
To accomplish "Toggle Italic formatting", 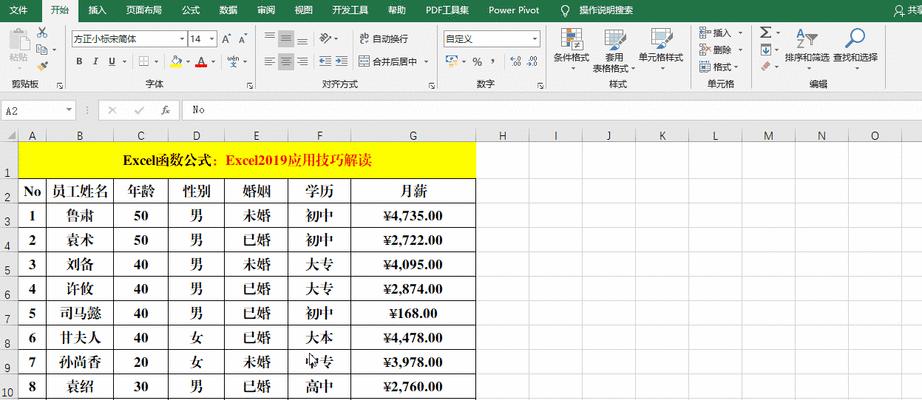I will pos(95,61).
